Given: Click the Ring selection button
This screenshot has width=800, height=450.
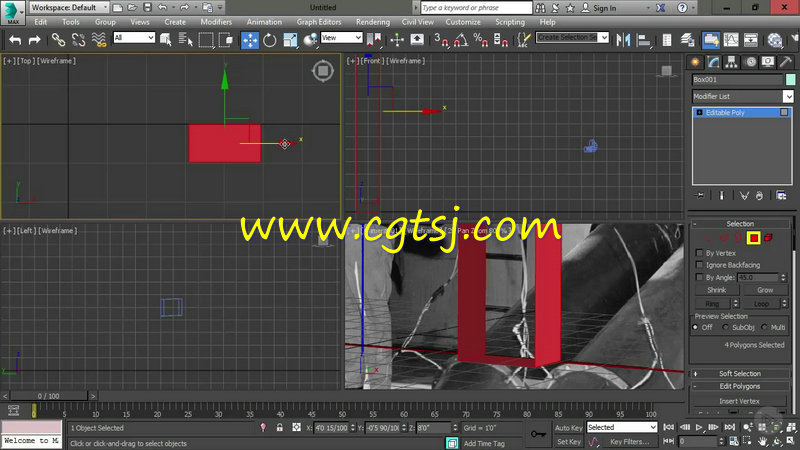Looking at the screenshot, I should 712,304.
